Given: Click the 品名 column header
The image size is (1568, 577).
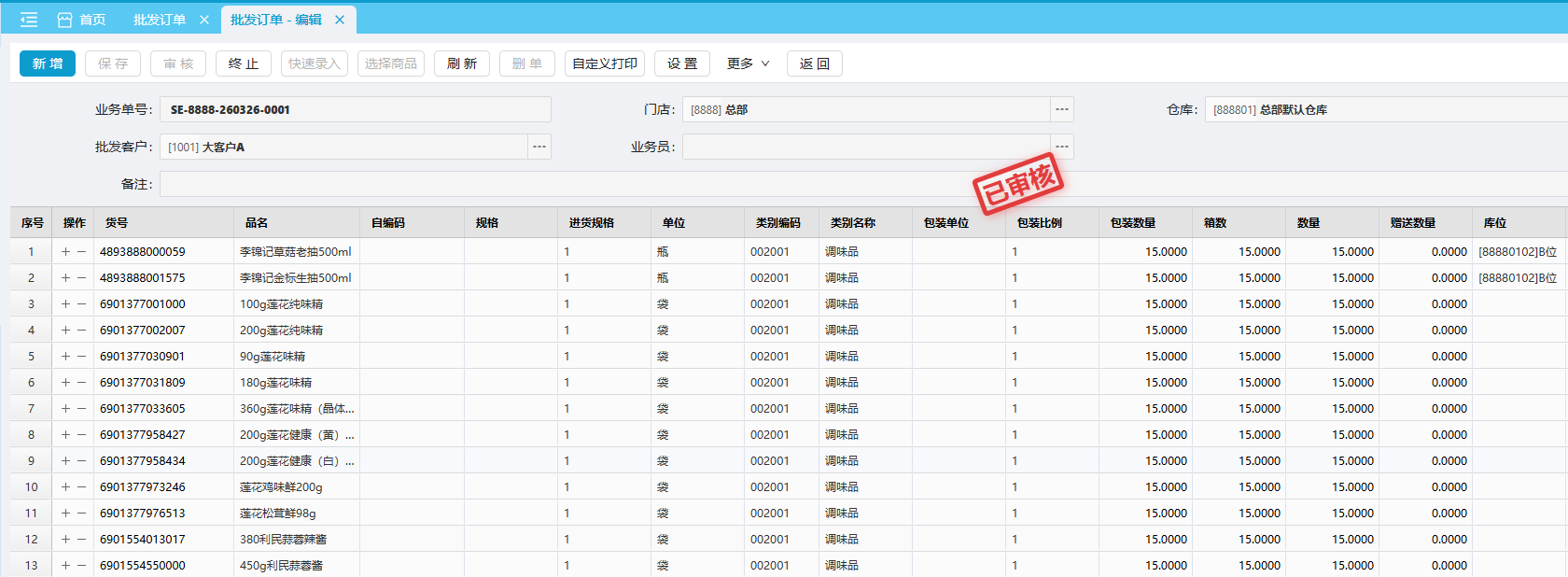Looking at the screenshot, I should (257, 223).
